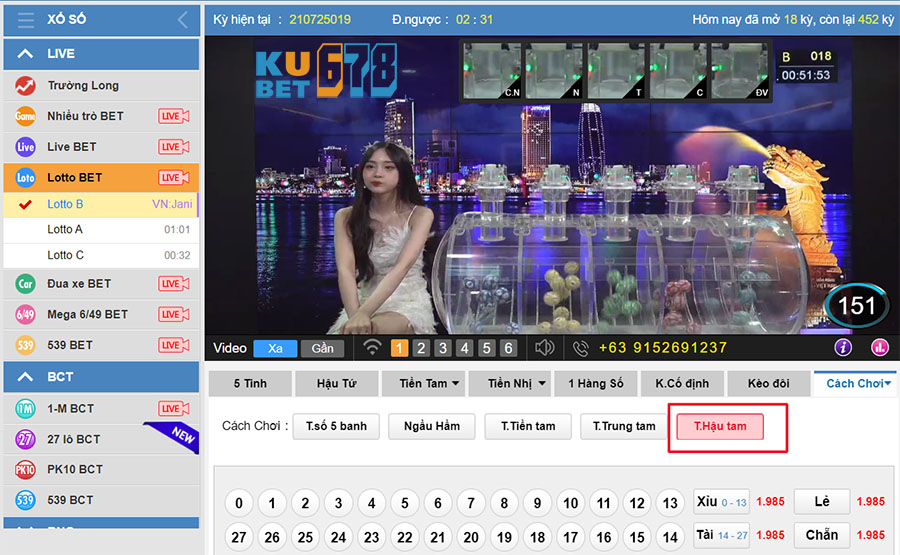900x555 pixels.
Task: Open the pink statistics chart icon
Action: pos(880,348)
